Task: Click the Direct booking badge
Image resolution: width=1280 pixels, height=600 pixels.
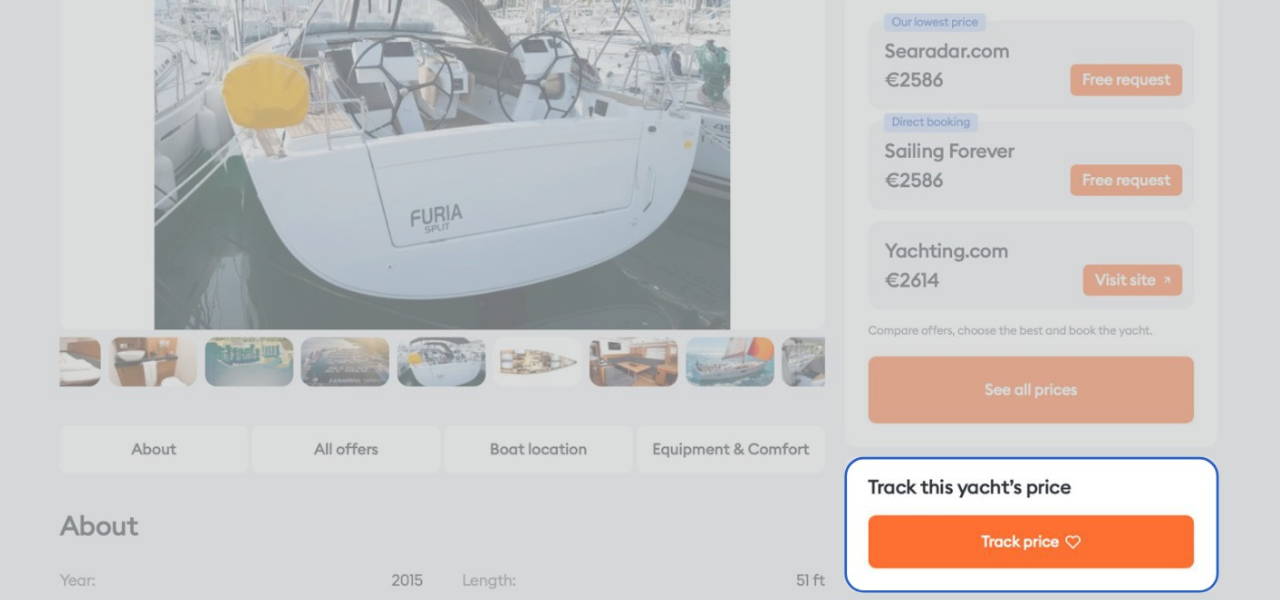Action: tap(930, 122)
